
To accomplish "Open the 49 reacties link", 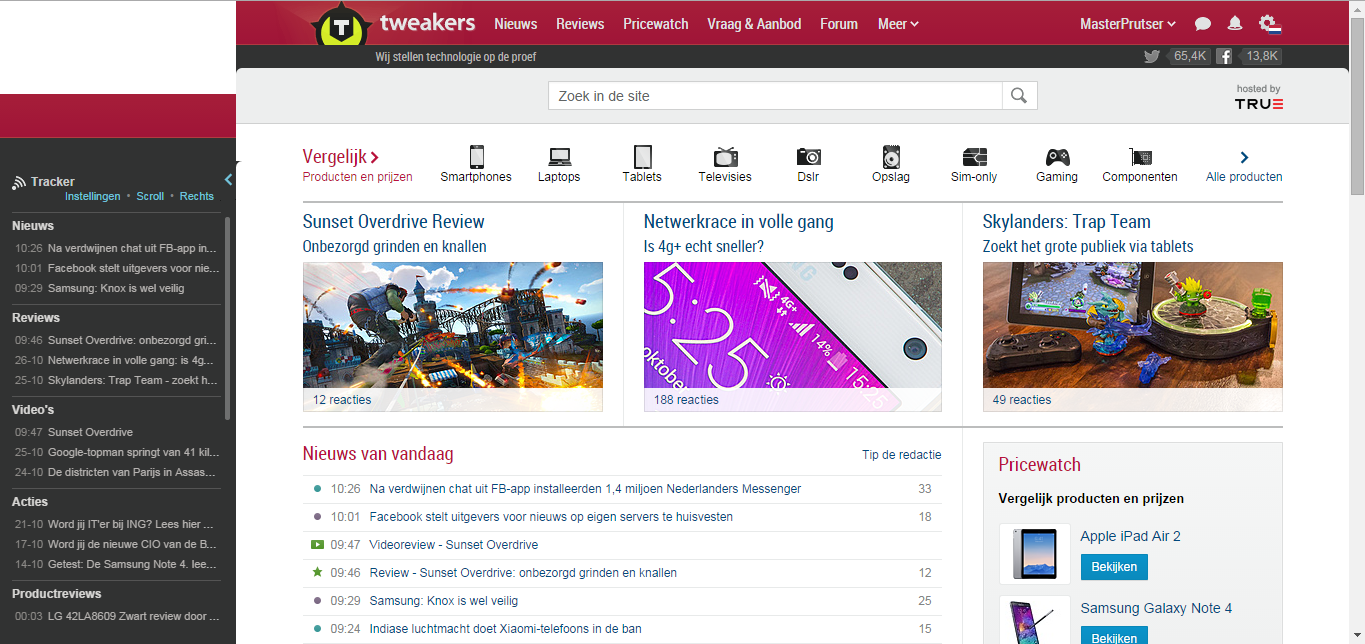I will 1022,400.
